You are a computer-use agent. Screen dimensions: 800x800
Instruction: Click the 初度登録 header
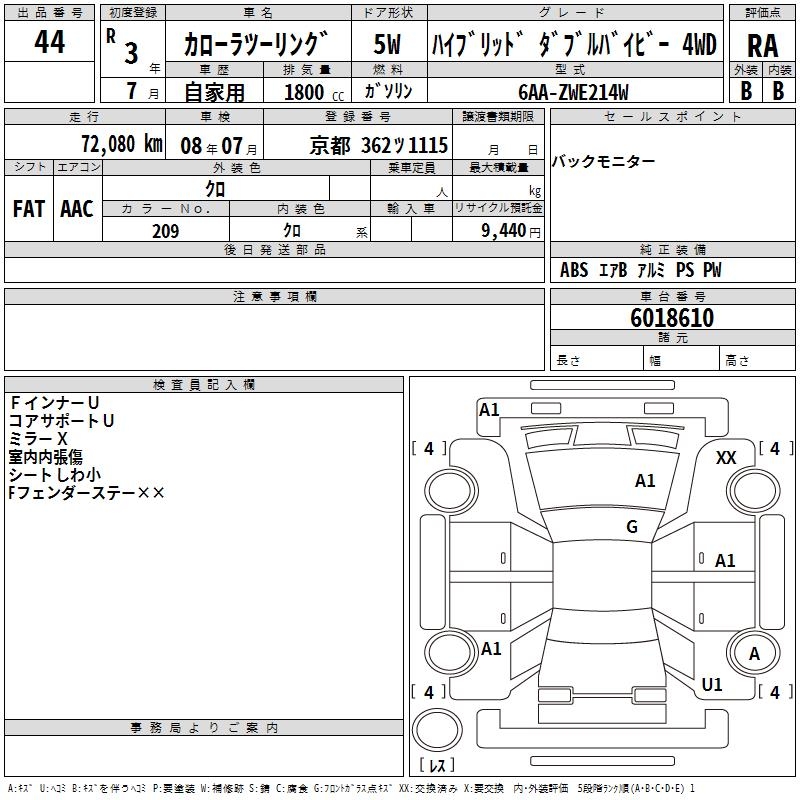[x=133, y=13]
